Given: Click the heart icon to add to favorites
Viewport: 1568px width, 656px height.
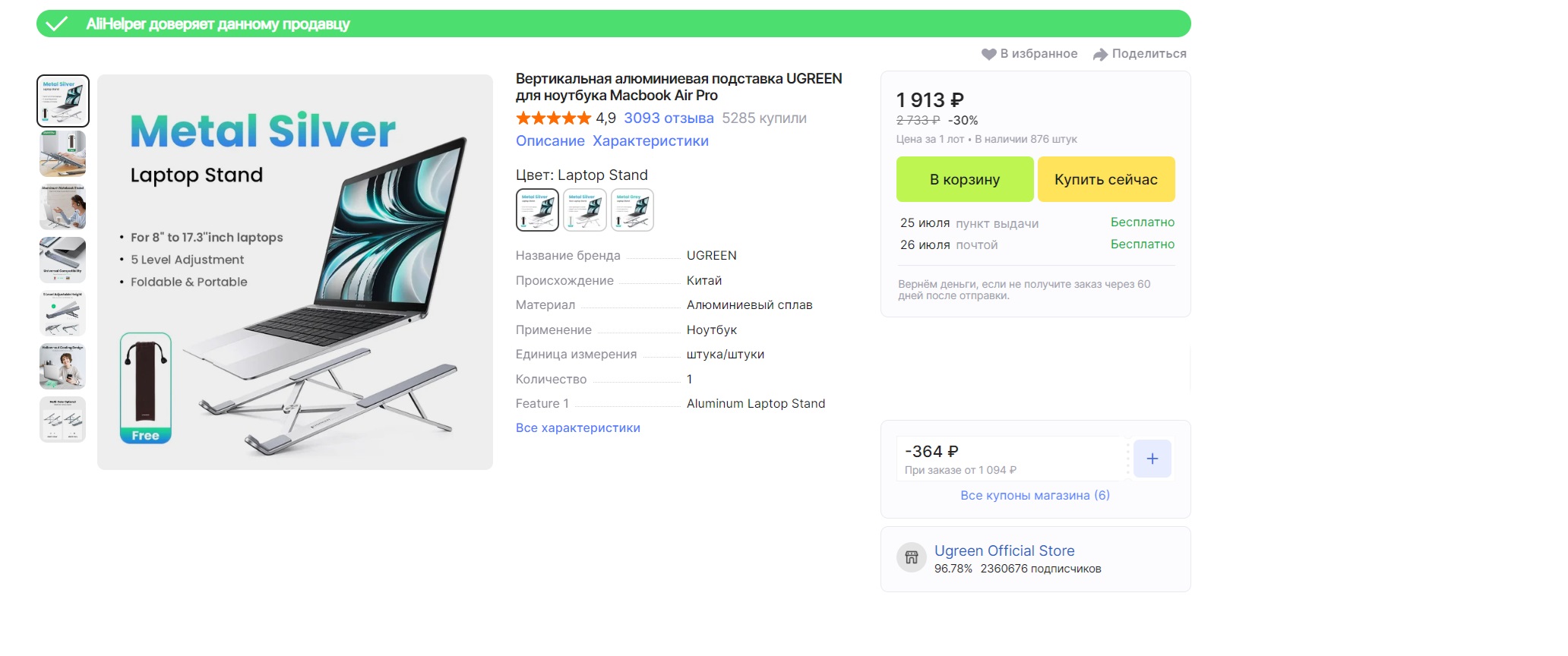Looking at the screenshot, I should pyautogui.click(x=988, y=54).
